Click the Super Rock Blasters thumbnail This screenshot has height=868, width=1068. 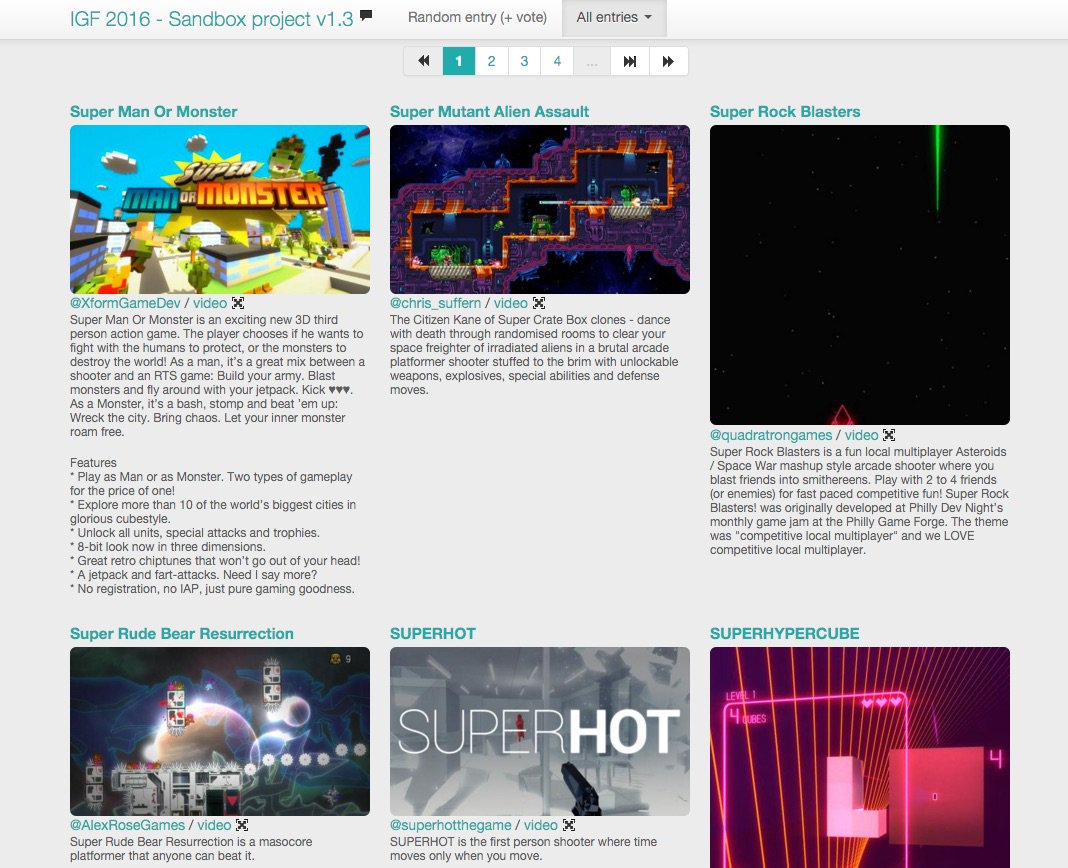point(860,275)
